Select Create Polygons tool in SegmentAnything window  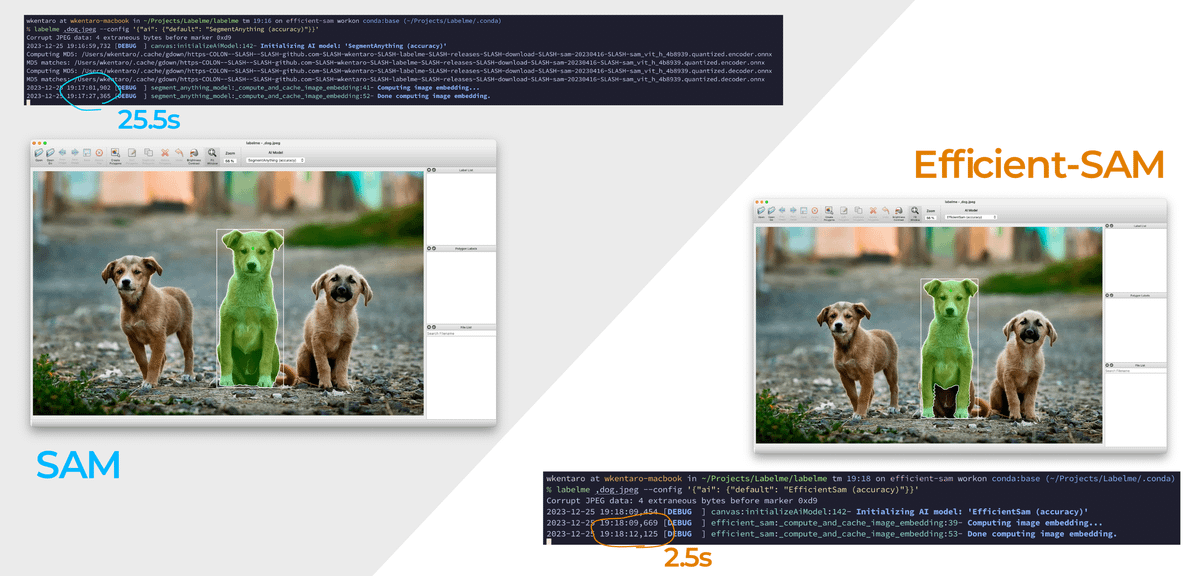[x=115, y=153]
